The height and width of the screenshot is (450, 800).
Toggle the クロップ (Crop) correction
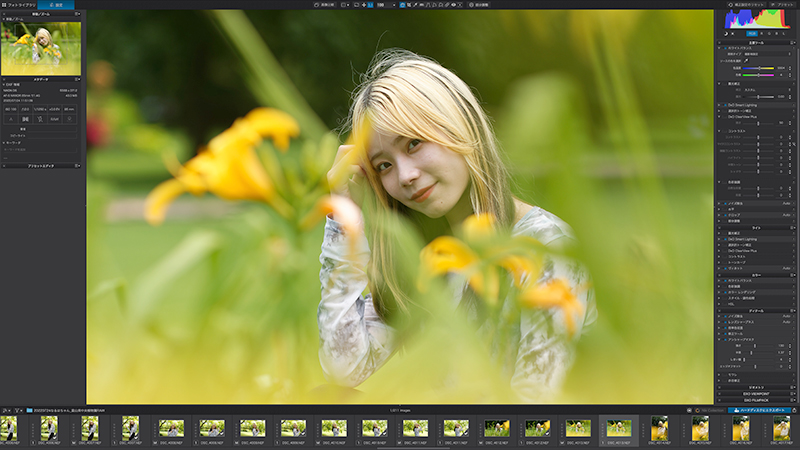click(725, 215)
